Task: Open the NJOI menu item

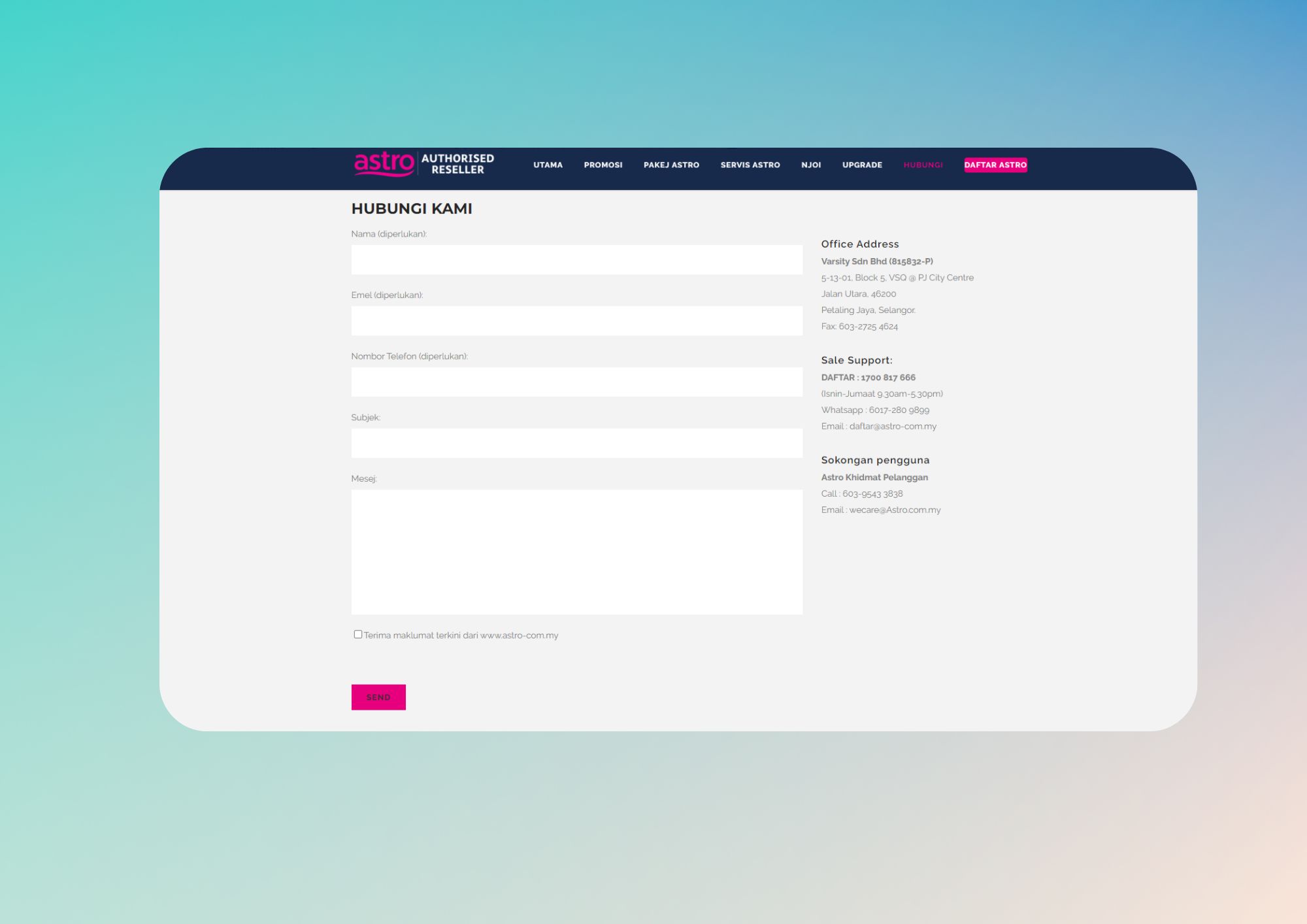Action: 811,165
